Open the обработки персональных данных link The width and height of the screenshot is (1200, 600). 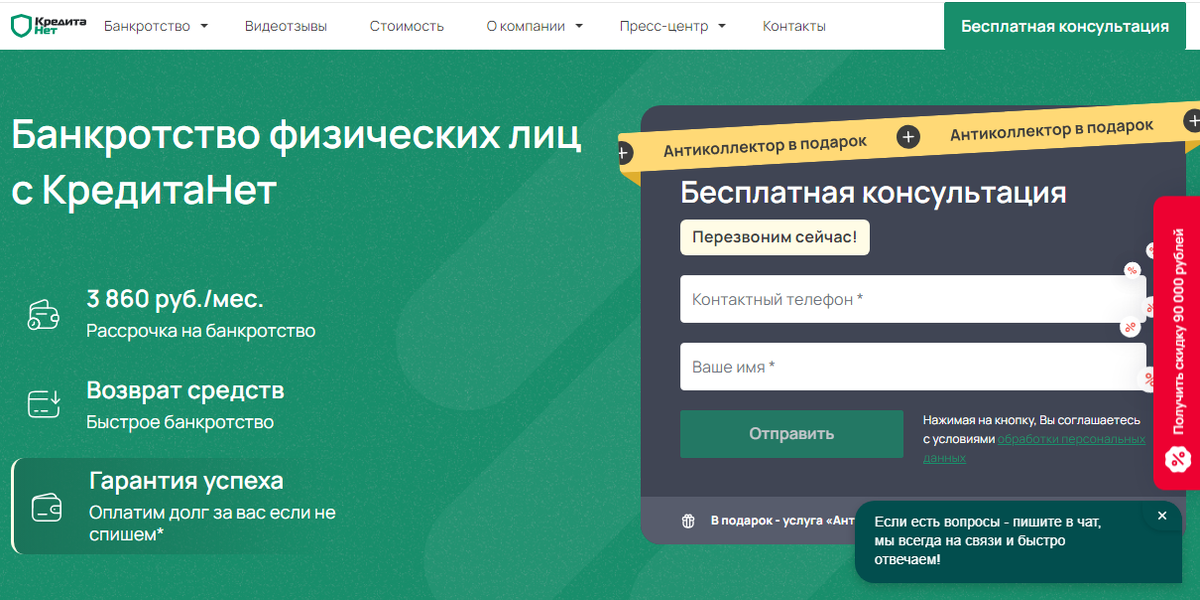[1034, 448]
